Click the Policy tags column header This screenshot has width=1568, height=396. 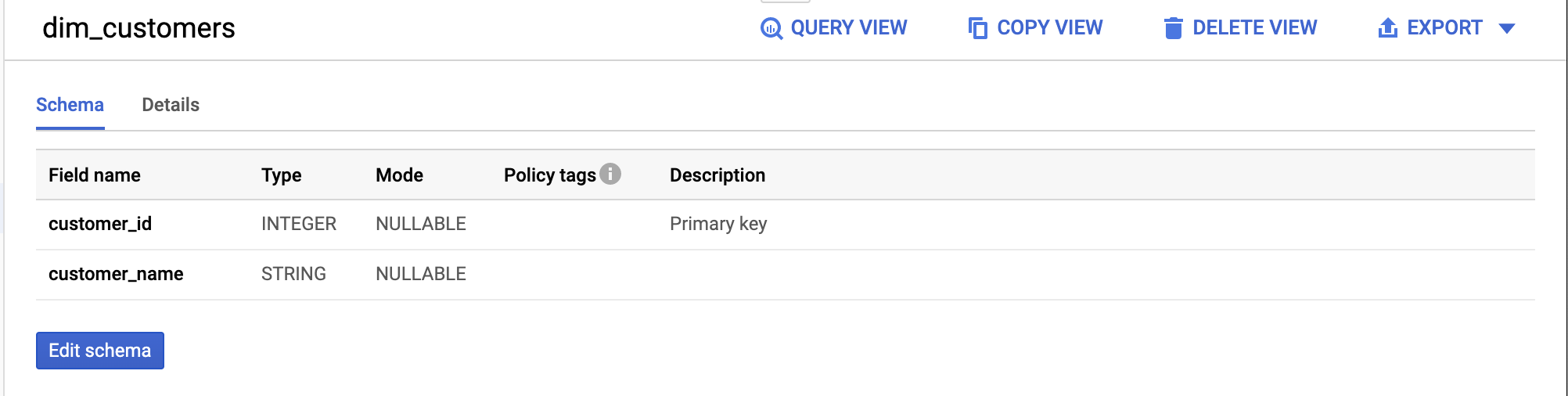(x=549, y=175)
